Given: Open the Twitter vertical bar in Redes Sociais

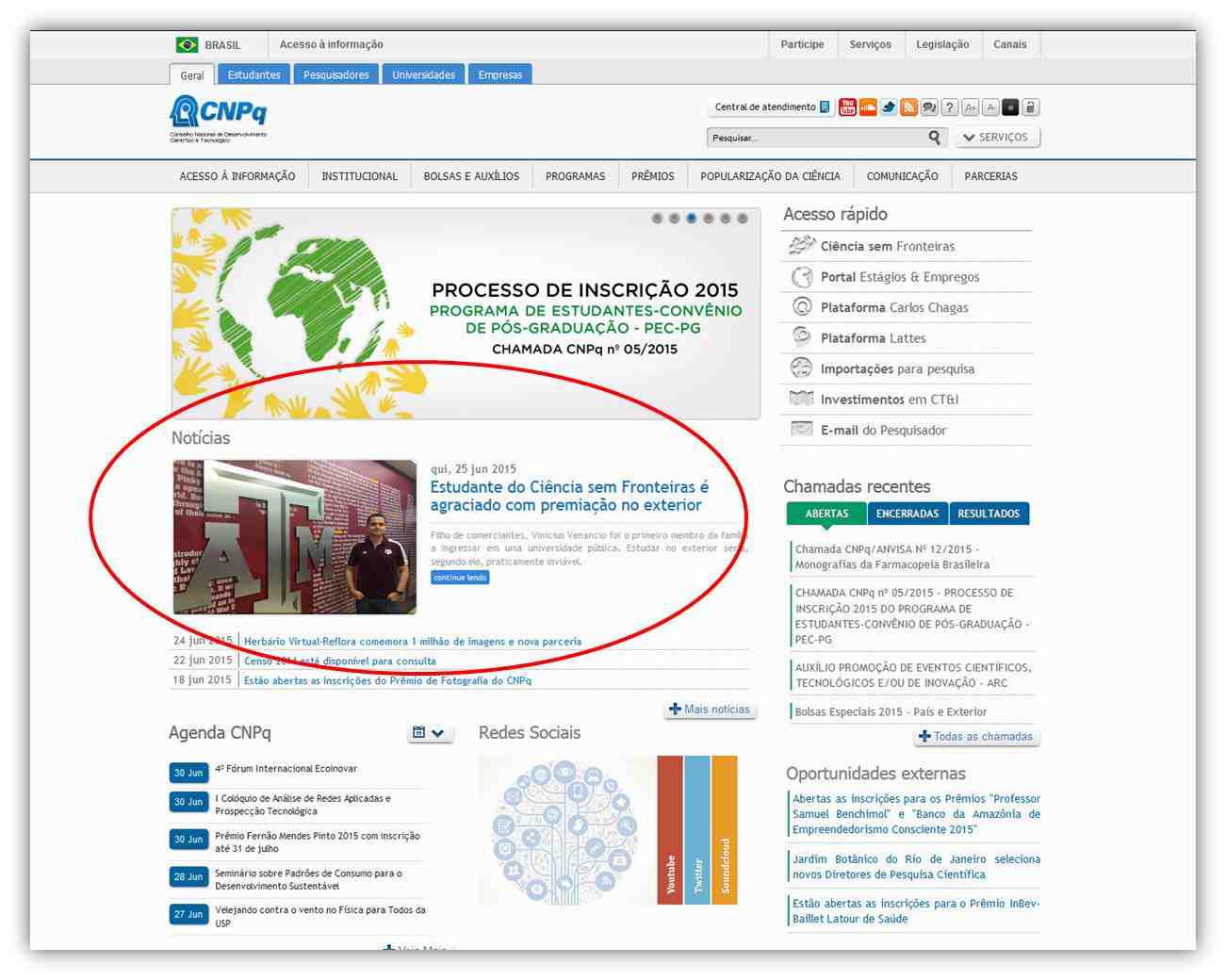Looking at the screenshot, I should coord(697,830).
